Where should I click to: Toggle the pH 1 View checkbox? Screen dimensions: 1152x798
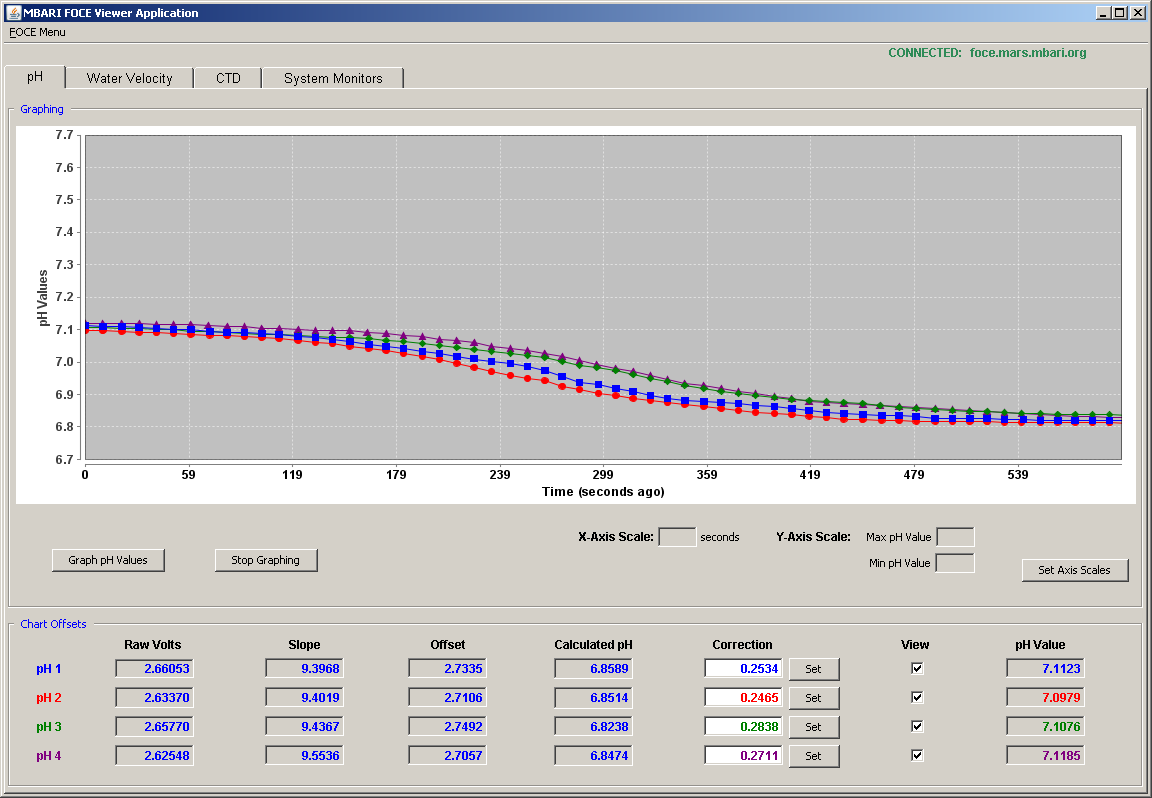tap(917, 669)
